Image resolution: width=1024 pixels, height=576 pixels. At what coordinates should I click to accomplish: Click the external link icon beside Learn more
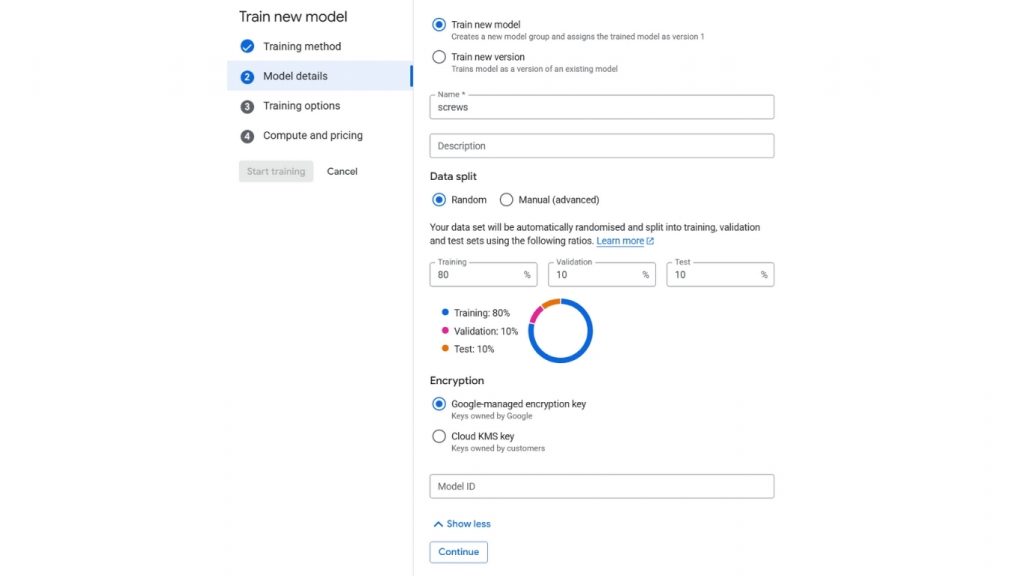coord(650,241)
